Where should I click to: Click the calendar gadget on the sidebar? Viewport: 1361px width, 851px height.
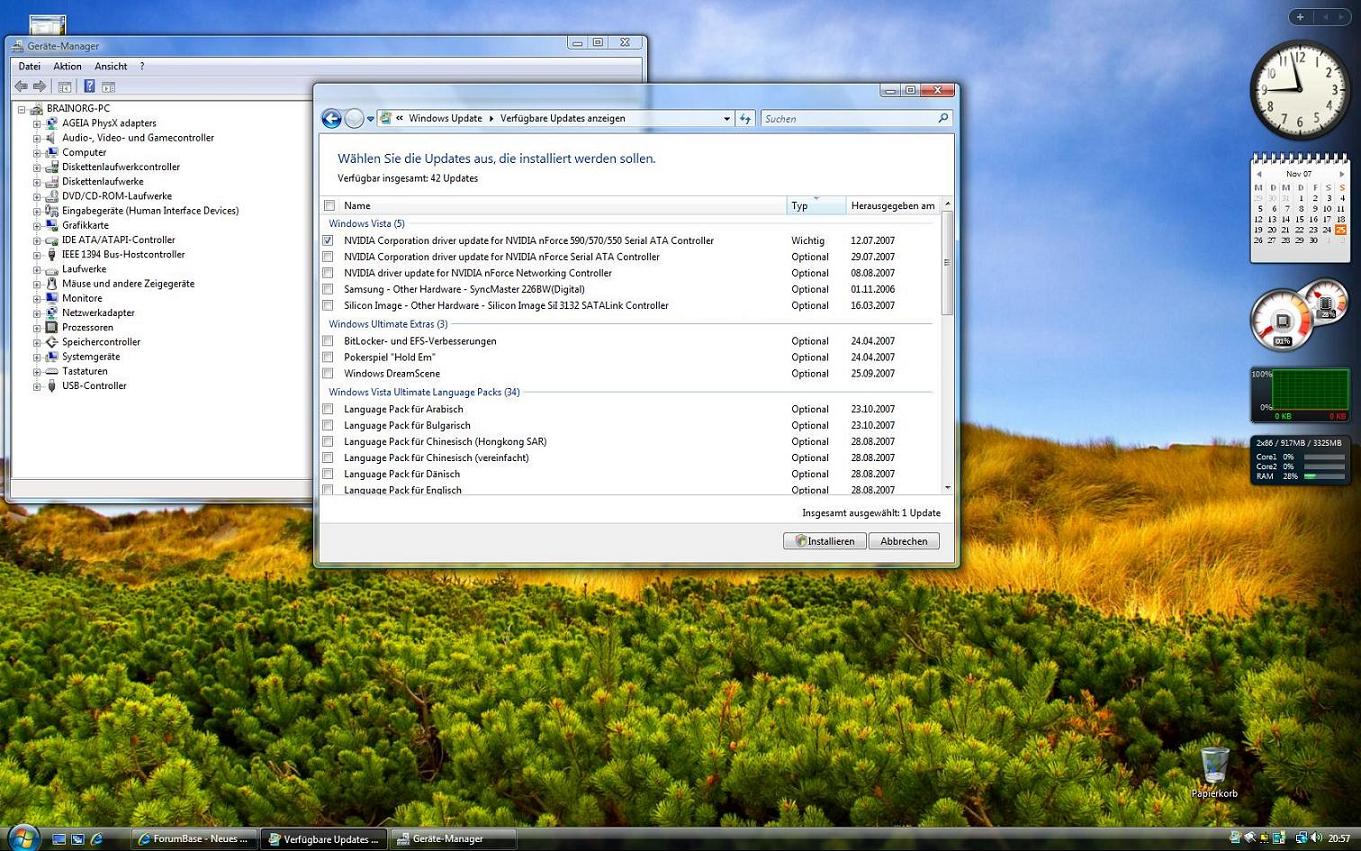[1300, 209]
